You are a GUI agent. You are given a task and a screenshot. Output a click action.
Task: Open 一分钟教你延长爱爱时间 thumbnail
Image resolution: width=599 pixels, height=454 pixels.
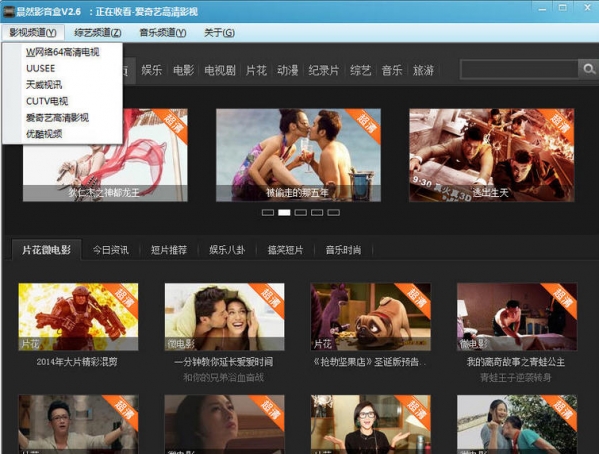point(225,317)
